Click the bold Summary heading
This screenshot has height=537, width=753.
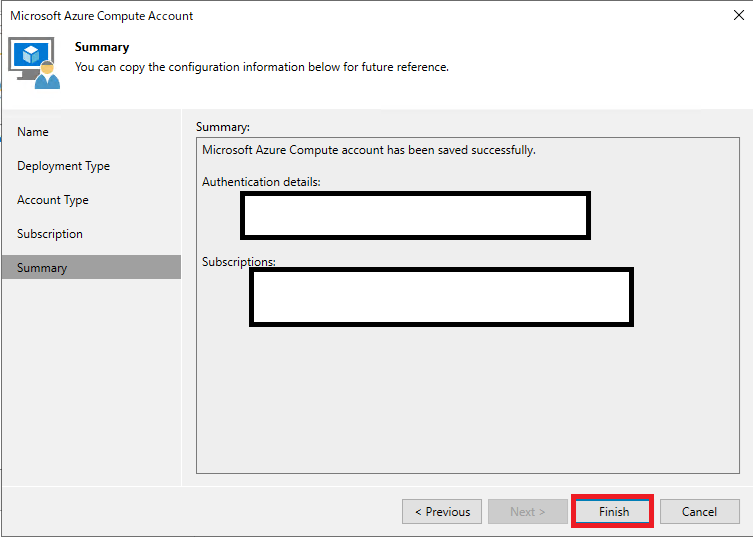click(102, 47)
